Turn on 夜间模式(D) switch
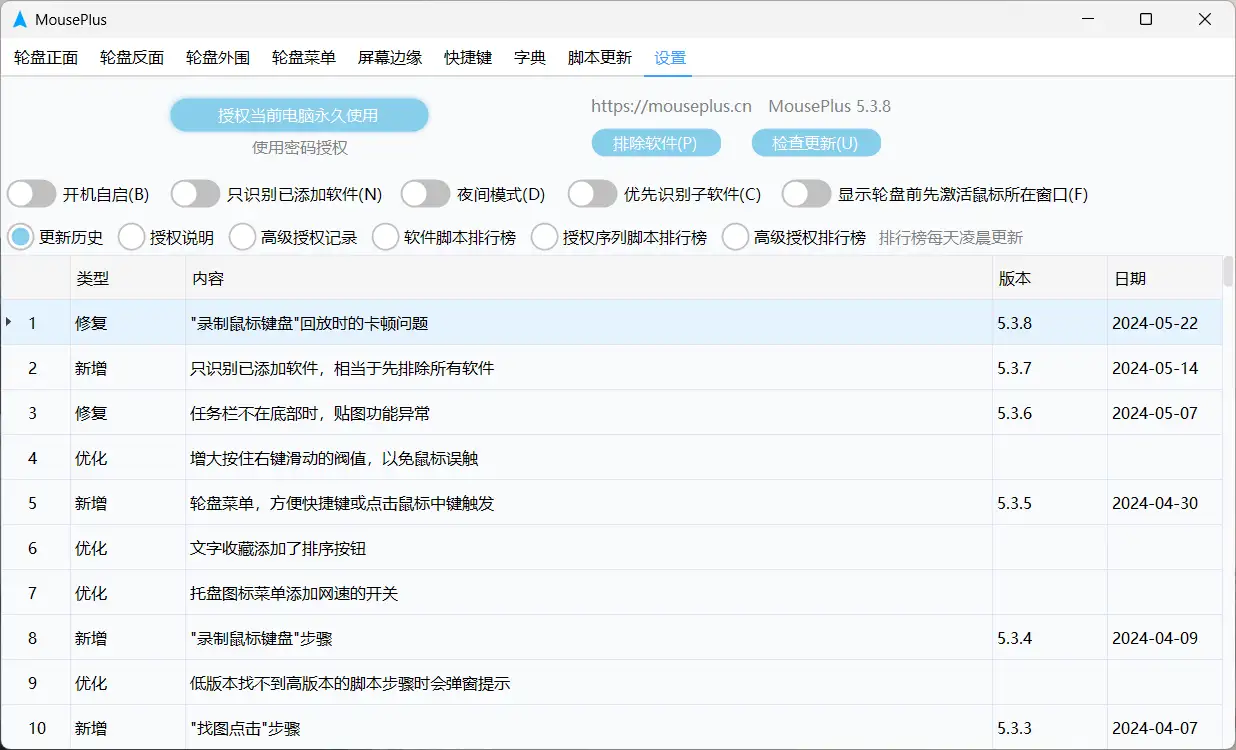1236x750 pixels. point(425,194)
